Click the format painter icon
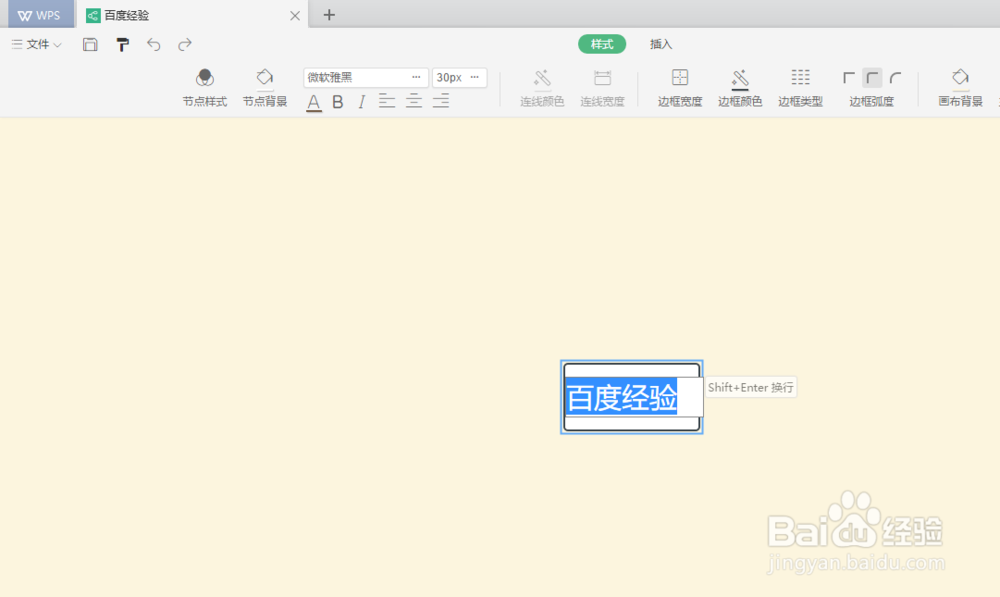Image resolution: width=1000 pixels, height=597 pixels. (122, 44)
